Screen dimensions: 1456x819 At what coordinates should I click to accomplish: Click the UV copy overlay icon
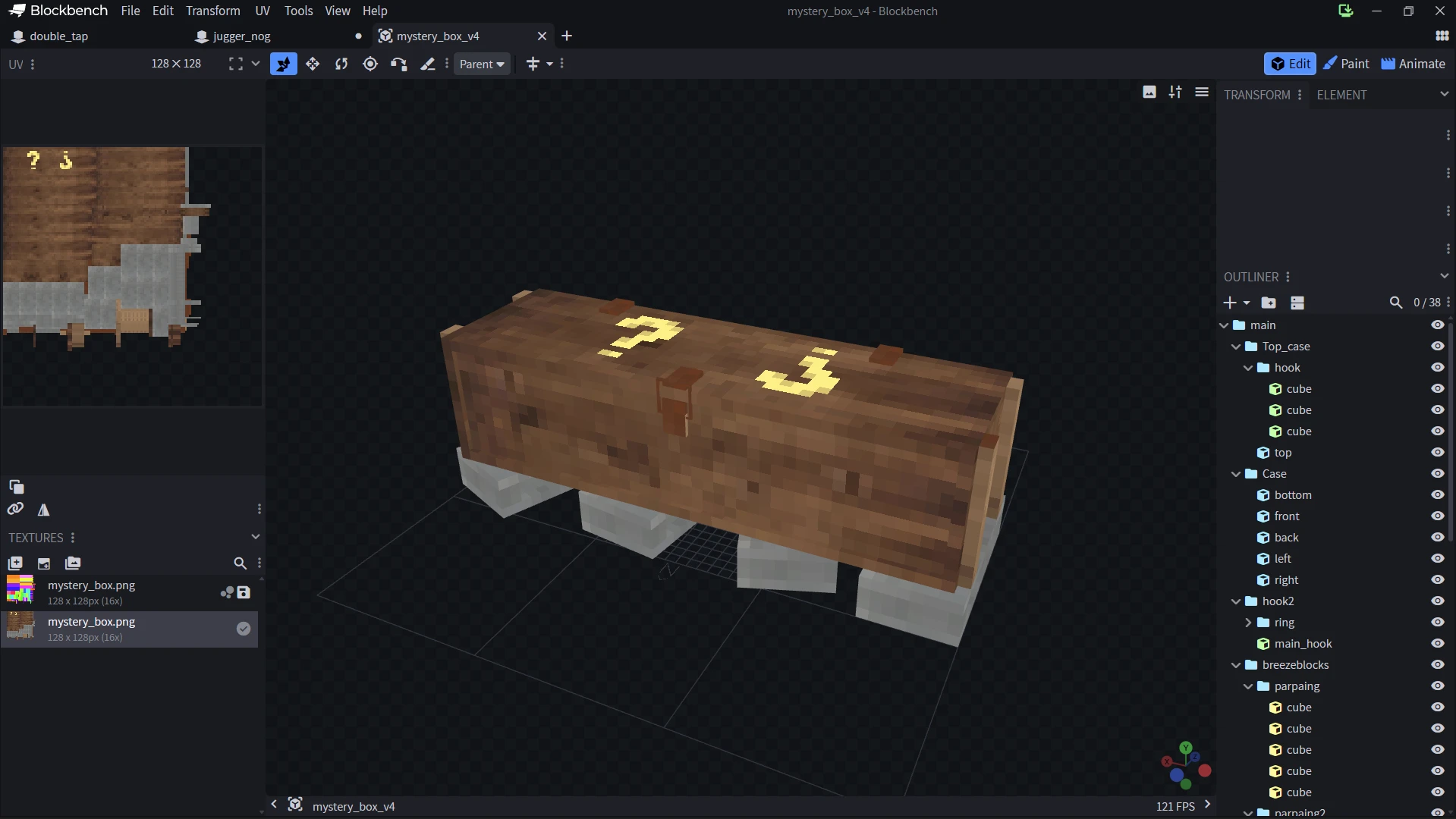point(16,487)
